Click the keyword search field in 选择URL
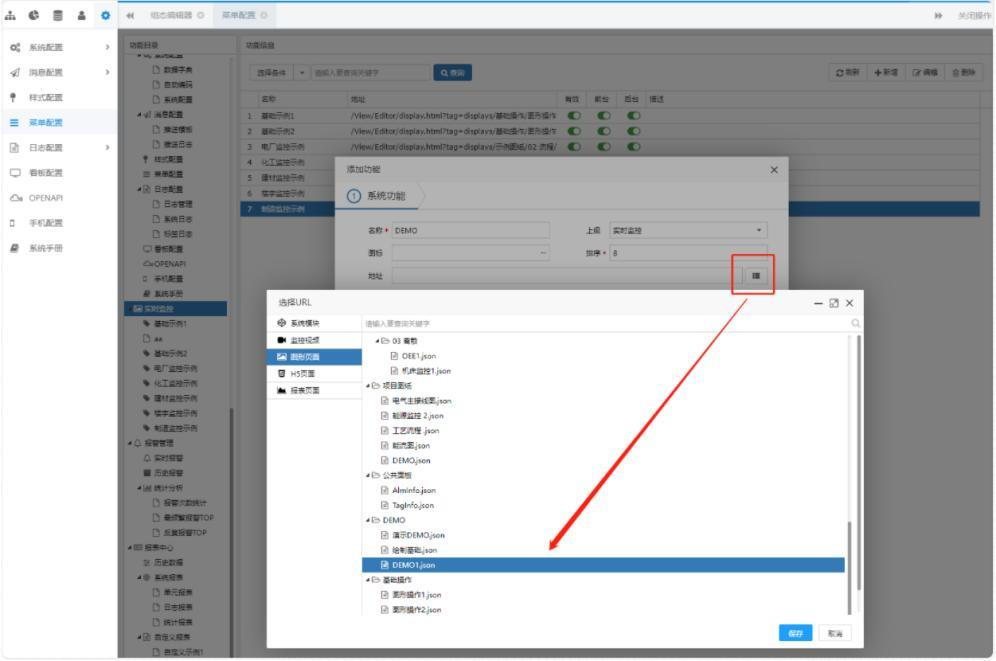The height and width of the screenshot is (661, 996). click(607, 323)
